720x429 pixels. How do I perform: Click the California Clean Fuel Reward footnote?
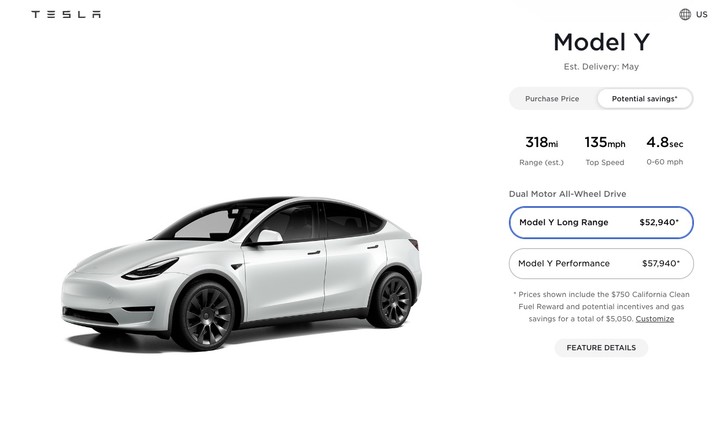[601, 306]
